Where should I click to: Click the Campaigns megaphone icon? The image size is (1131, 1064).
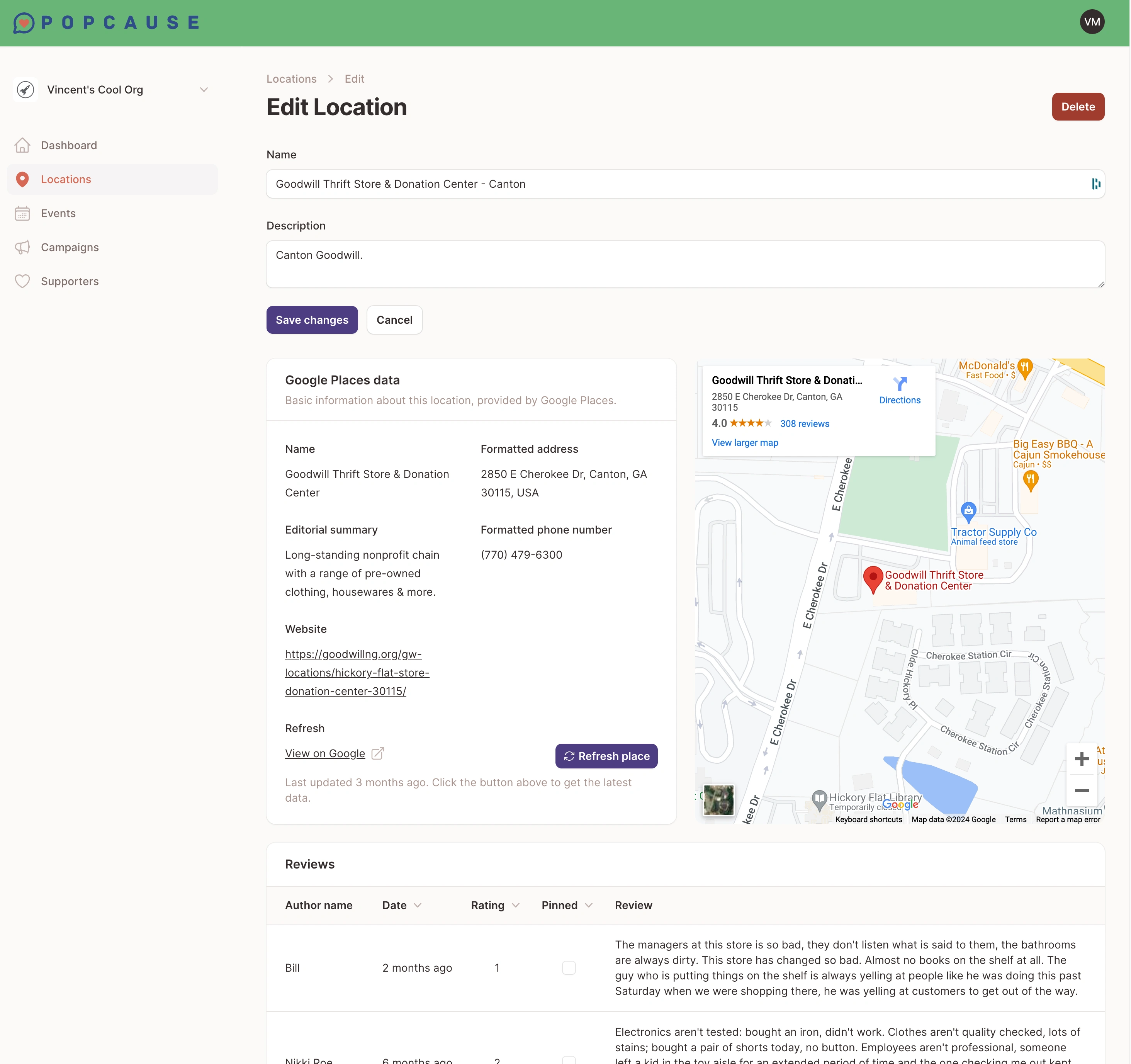click(22, 248)
